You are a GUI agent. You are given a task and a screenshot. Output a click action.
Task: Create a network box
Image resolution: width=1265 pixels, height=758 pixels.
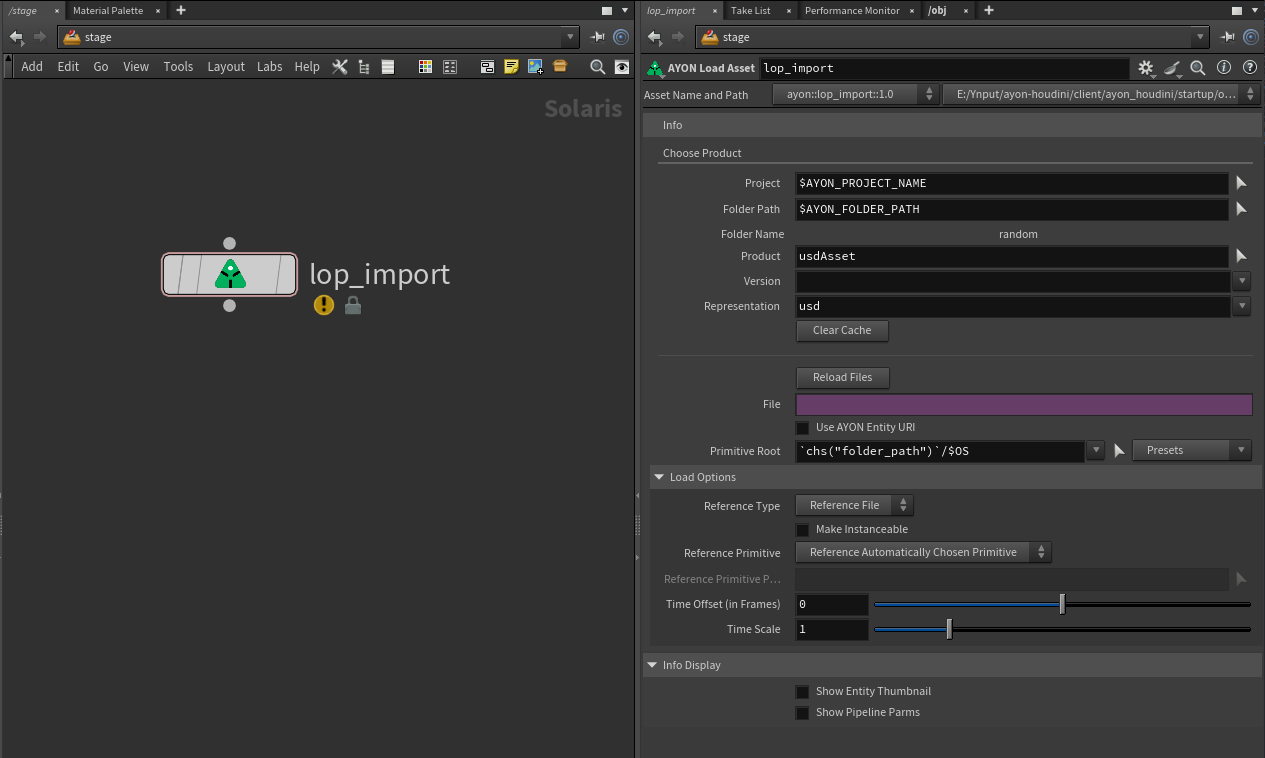click(487, 67)
